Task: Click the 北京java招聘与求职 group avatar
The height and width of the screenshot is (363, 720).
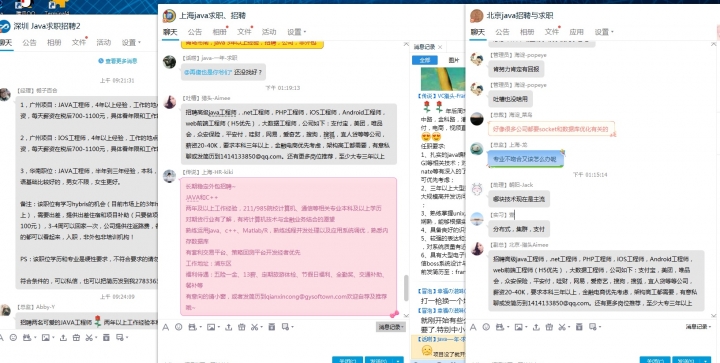Action: [x=477, y=16]
